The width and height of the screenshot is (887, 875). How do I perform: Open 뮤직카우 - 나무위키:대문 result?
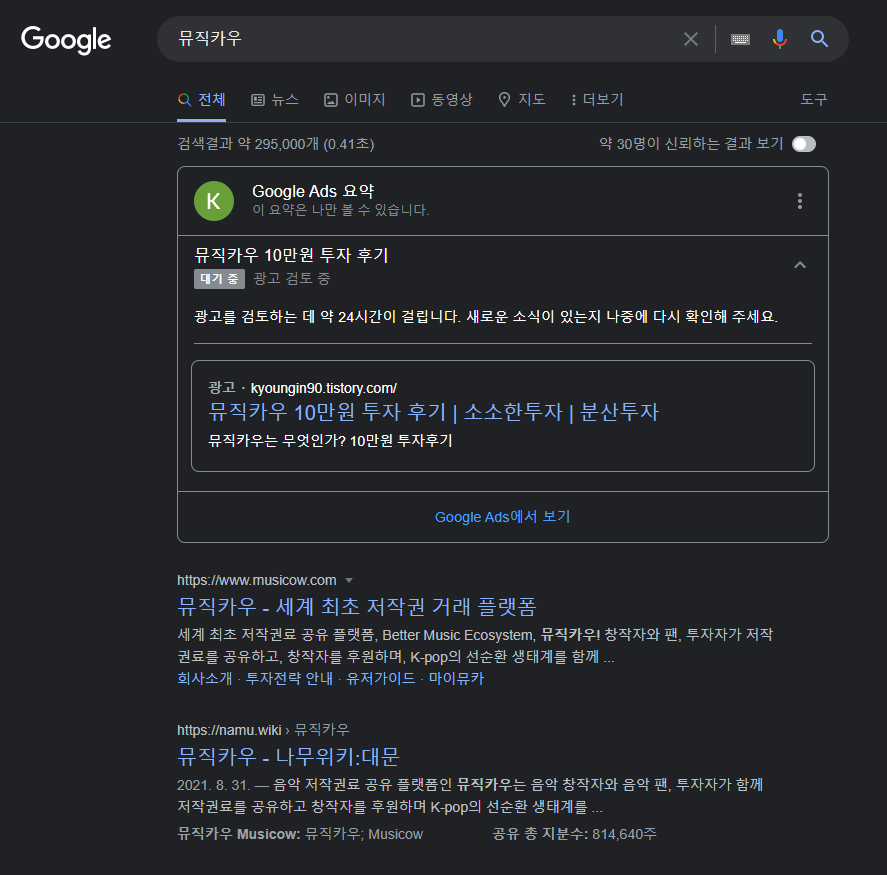pyautogui.click(x=289, y=756)
